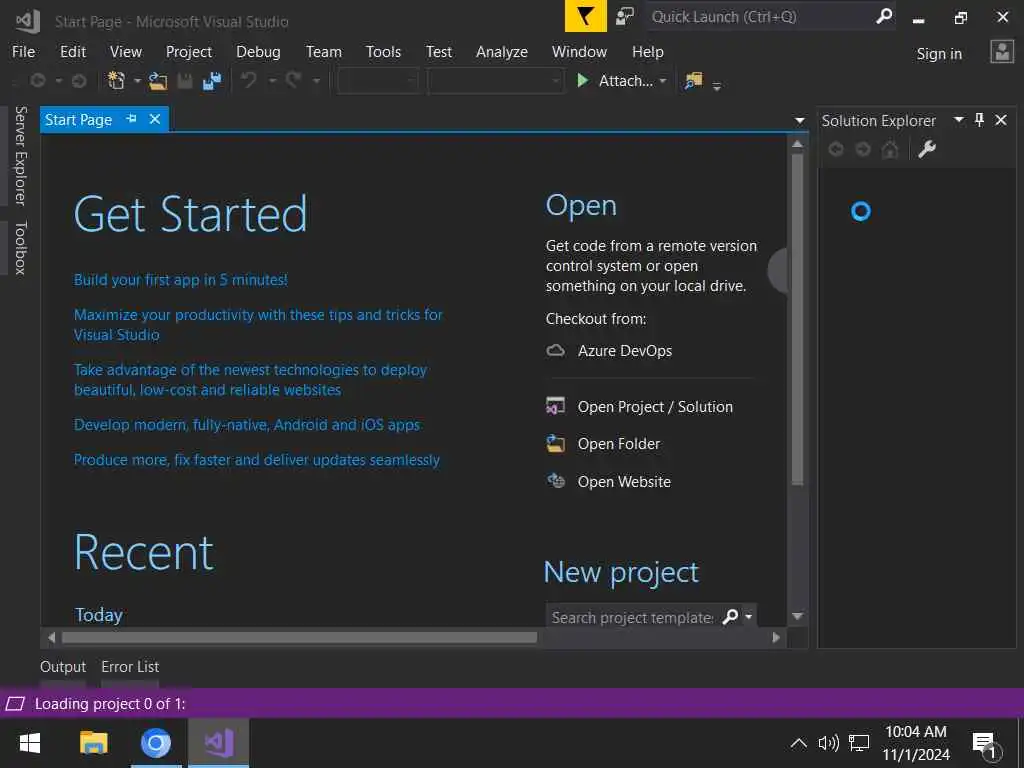Click the Redo toolbar icon
The image size is (1024, 768).
(x=293, y=80)
